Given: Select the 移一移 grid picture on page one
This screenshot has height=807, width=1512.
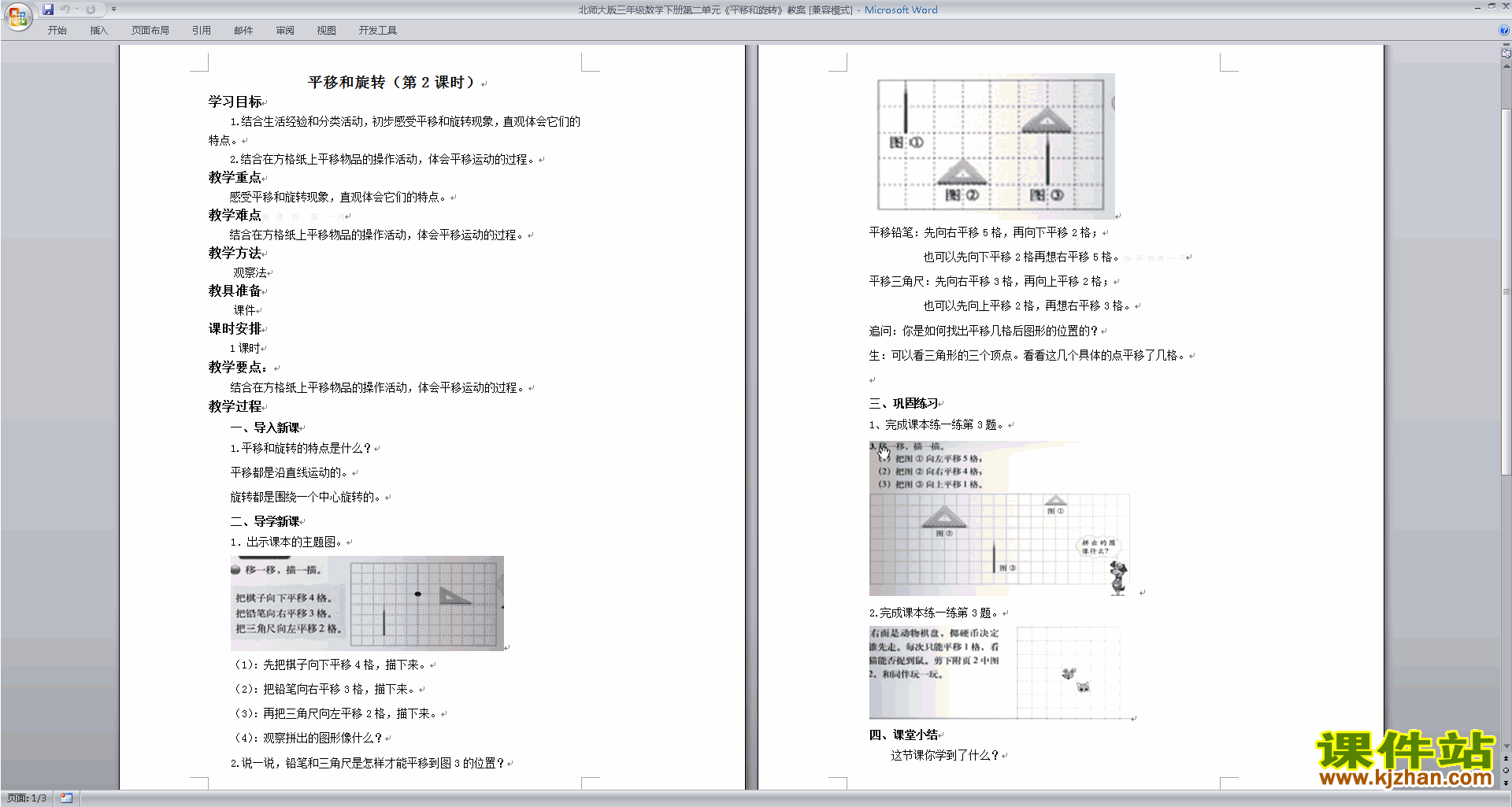Looking at the screenshot, I should click(367, 603).
